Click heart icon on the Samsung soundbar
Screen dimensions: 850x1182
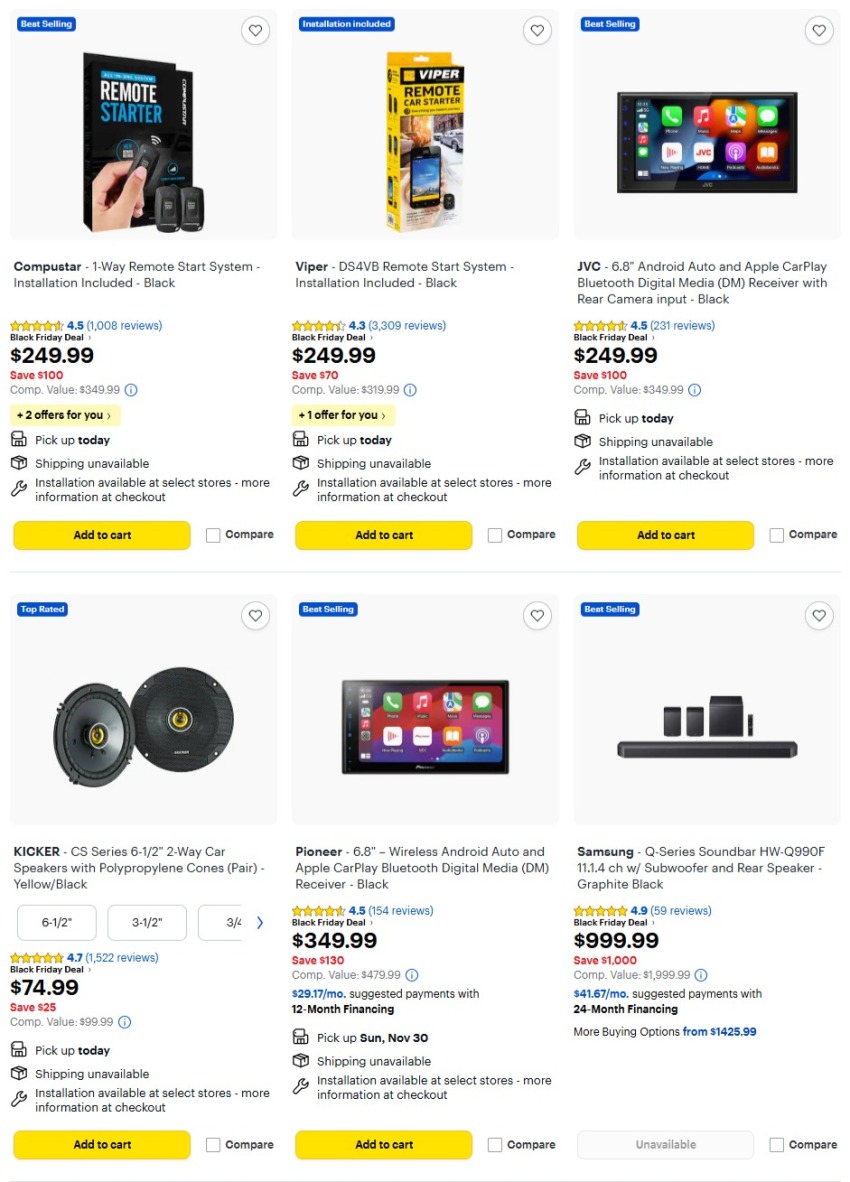point(819,616)
